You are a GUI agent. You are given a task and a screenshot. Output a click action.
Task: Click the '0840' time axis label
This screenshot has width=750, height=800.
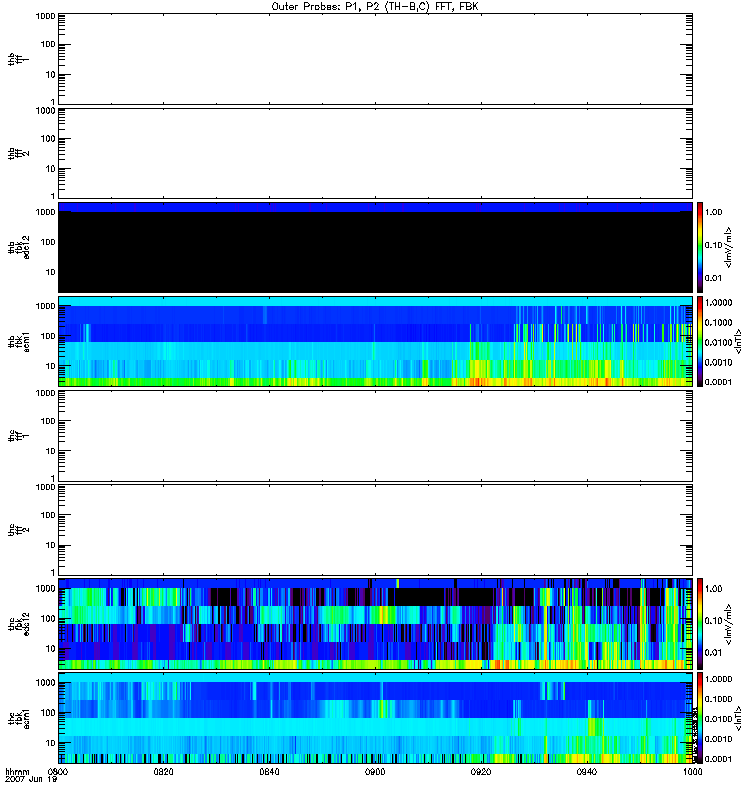(269, 772)
